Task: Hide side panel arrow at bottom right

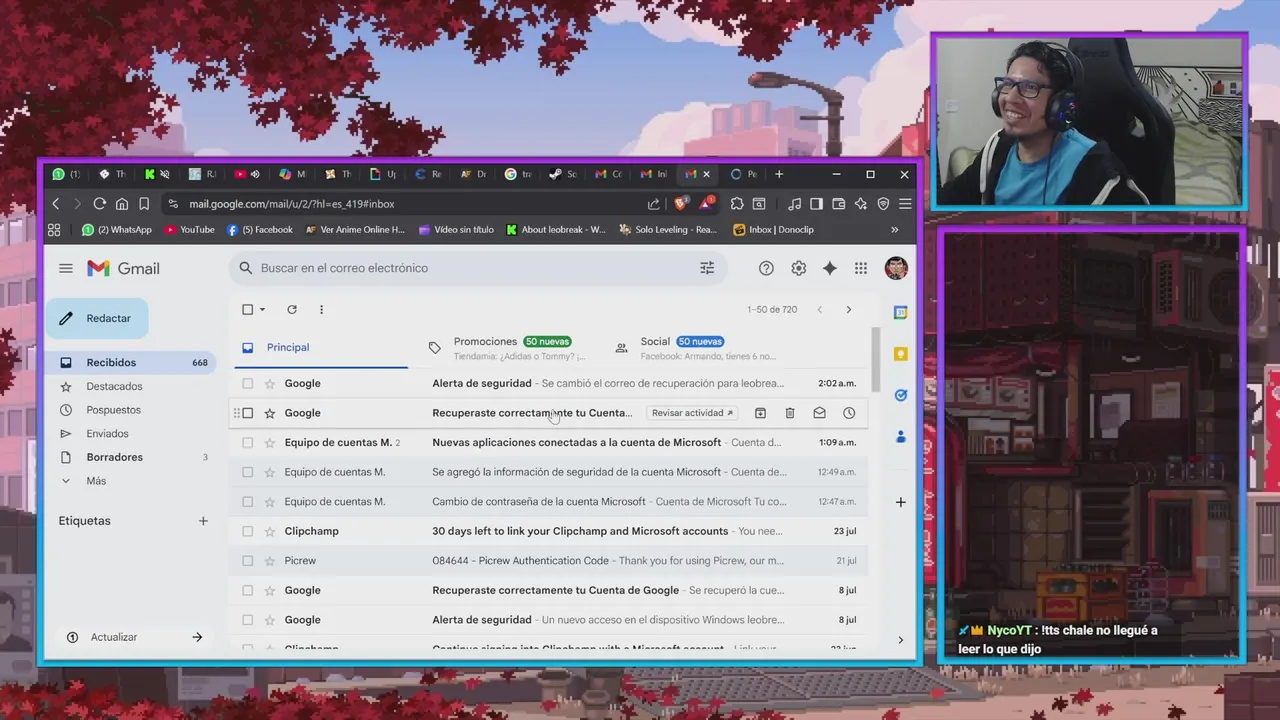Action: click(x=900, y=640)
